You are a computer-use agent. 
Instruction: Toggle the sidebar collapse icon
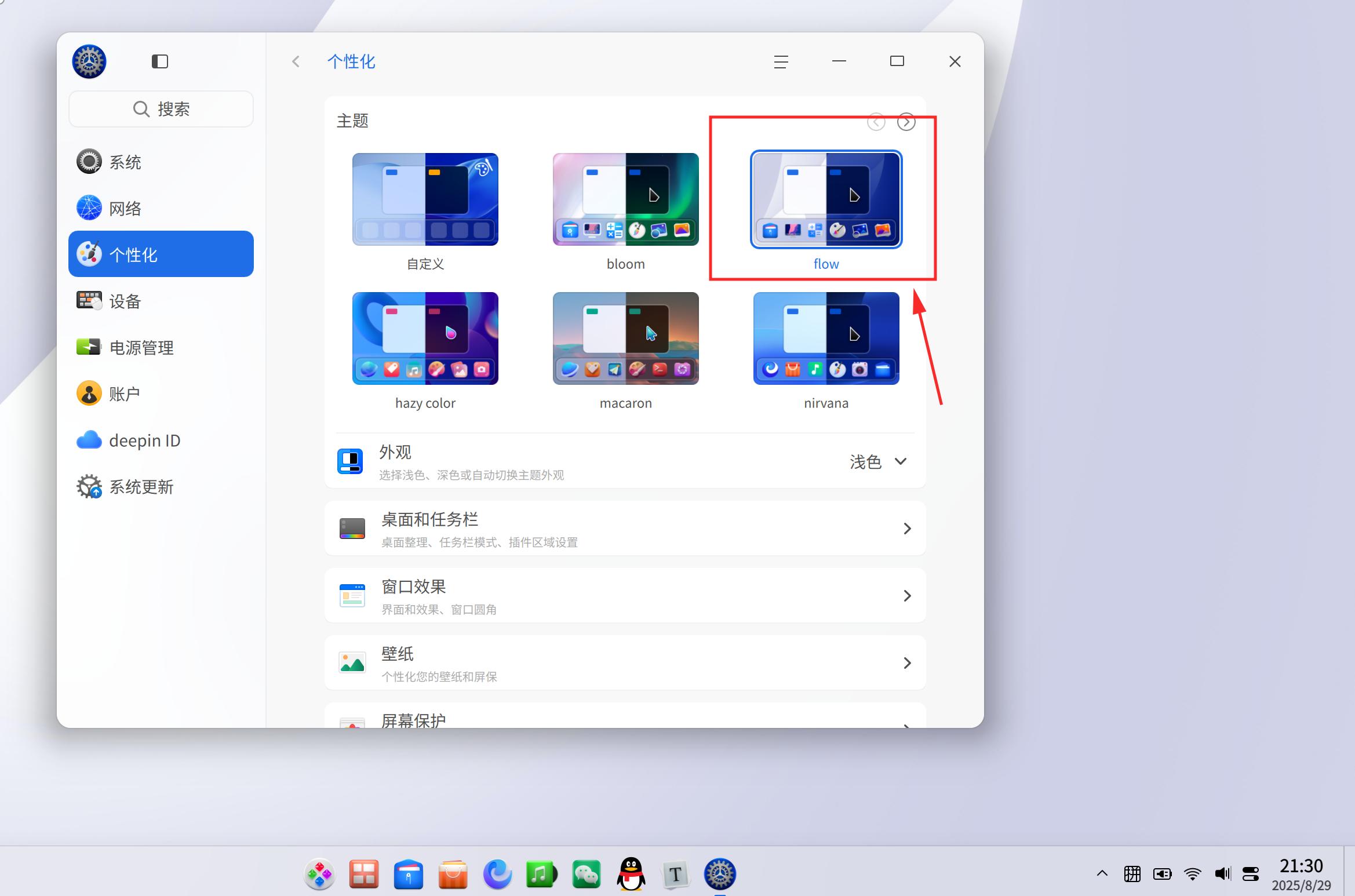160,61
